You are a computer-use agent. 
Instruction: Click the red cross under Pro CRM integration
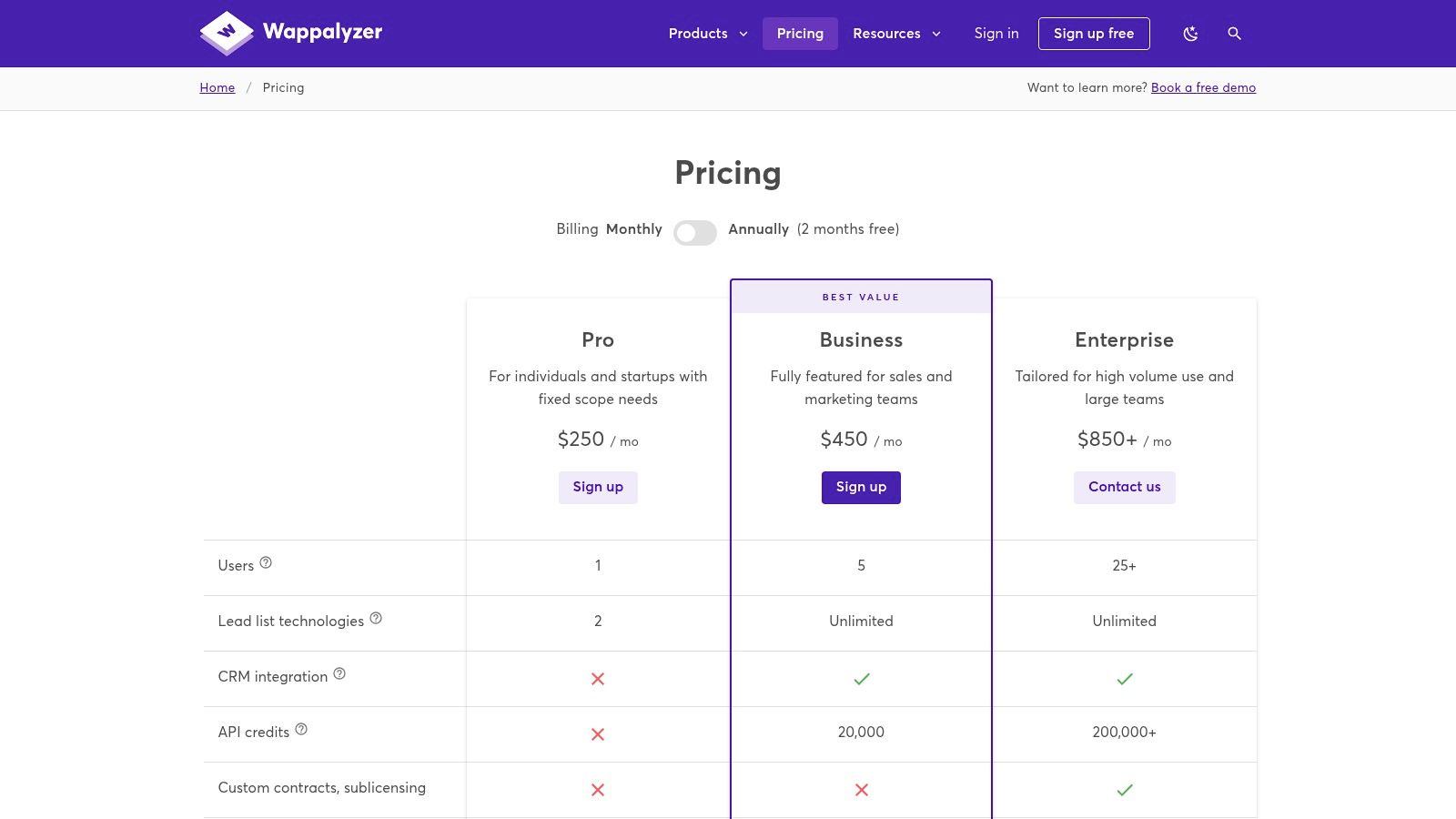(x=598, y=679)
